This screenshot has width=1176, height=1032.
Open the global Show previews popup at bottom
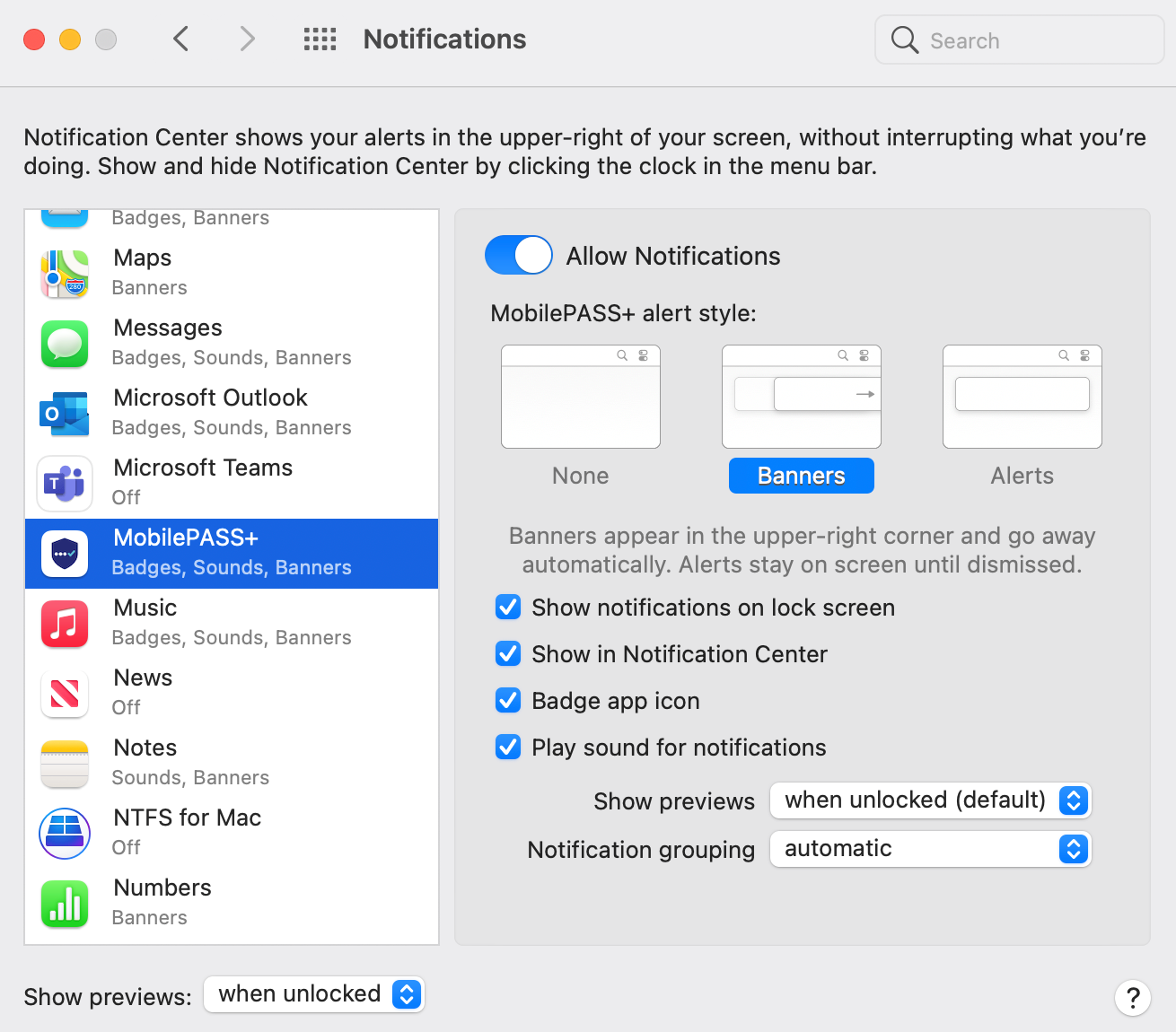tap(314, 994)
